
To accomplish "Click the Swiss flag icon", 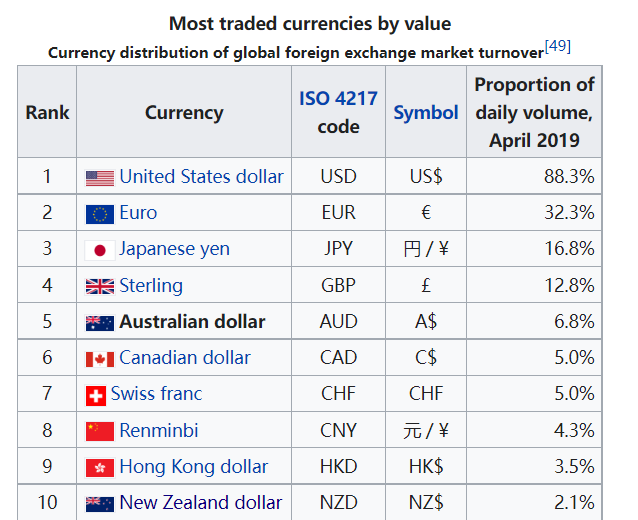I will [96, 395].
